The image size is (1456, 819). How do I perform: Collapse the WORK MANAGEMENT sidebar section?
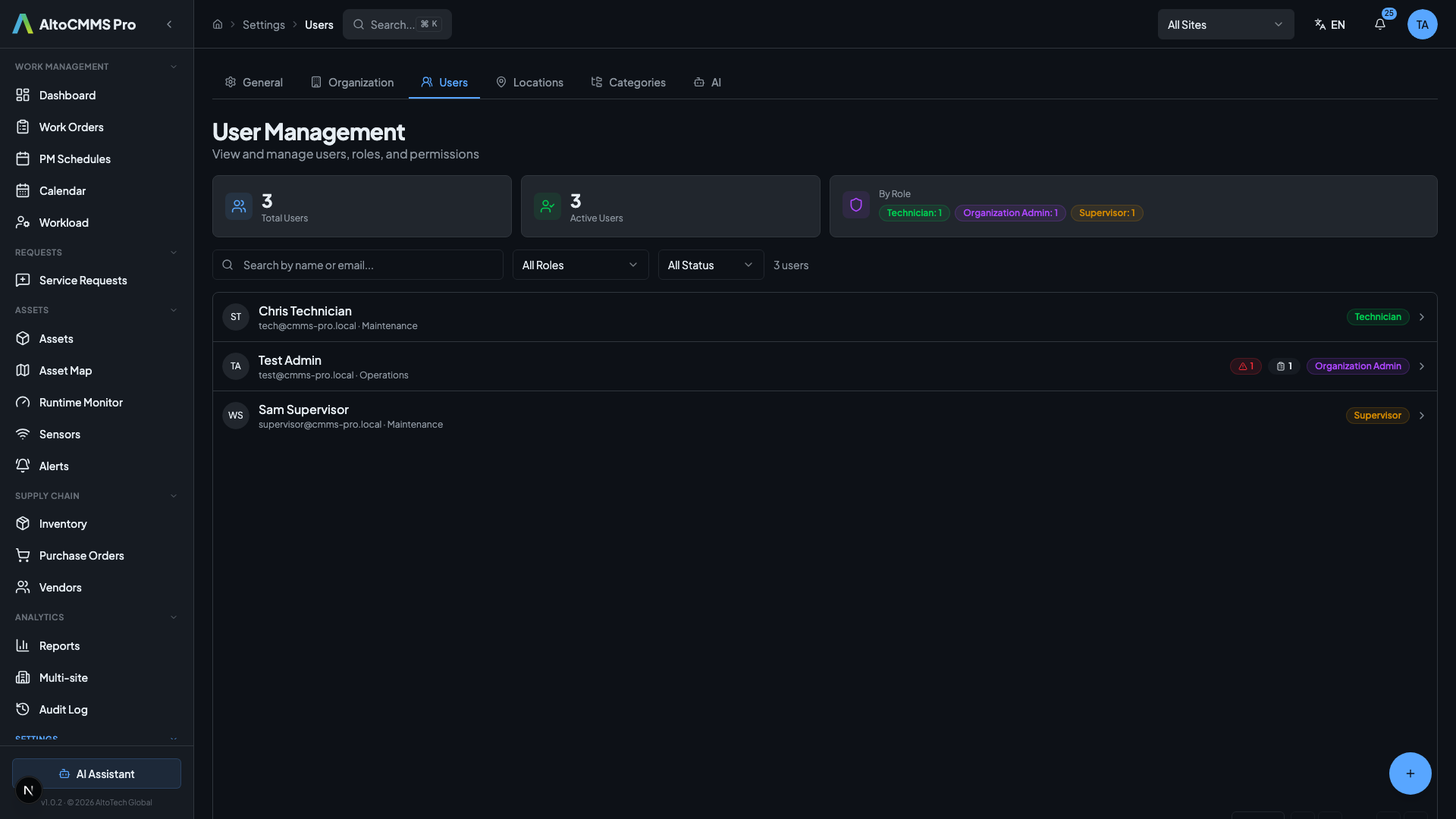(x=174, y=66)
